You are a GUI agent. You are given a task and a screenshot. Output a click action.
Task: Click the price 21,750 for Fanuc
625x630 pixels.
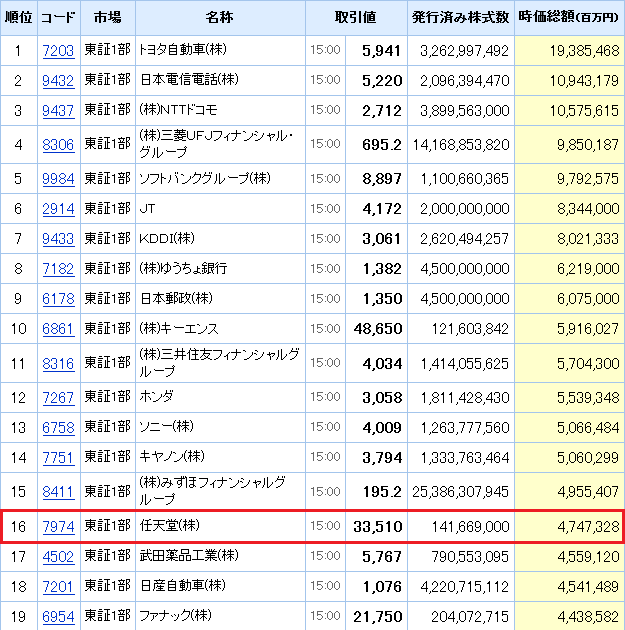378,617
